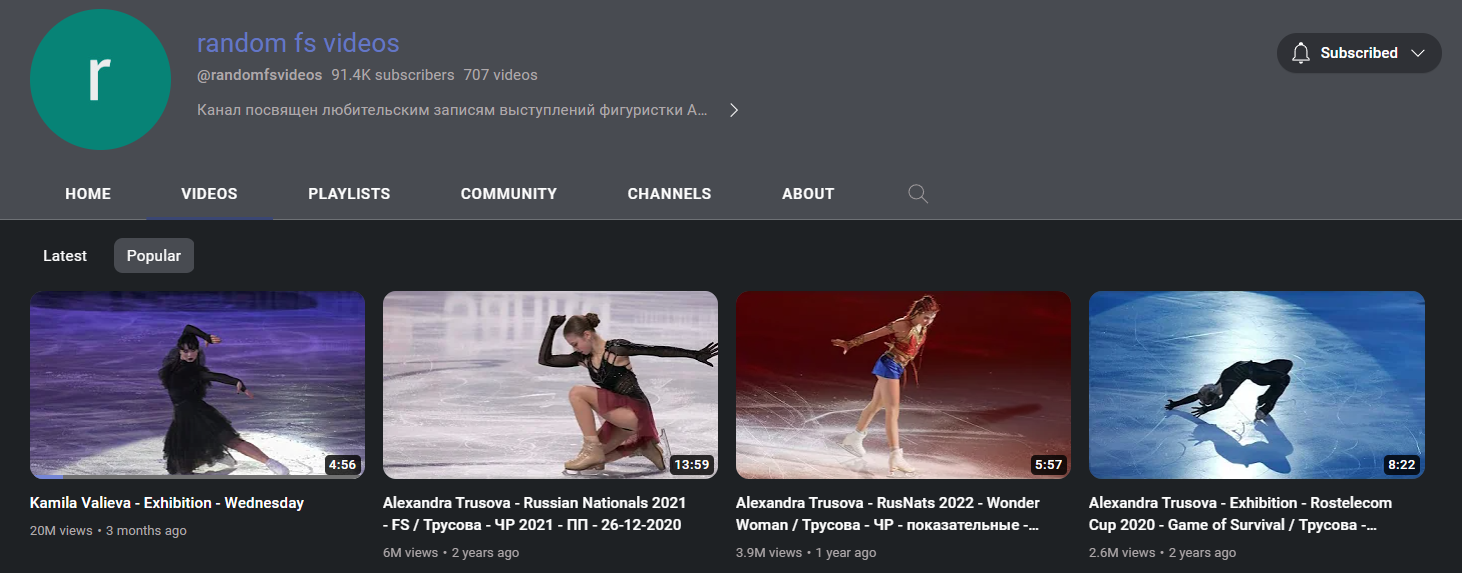
Task: Click the random fs videos channel name
Action: [298, 44]
